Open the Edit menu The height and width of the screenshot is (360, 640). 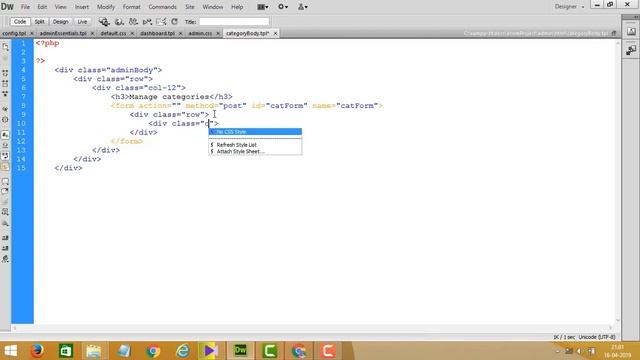(42, 7)
